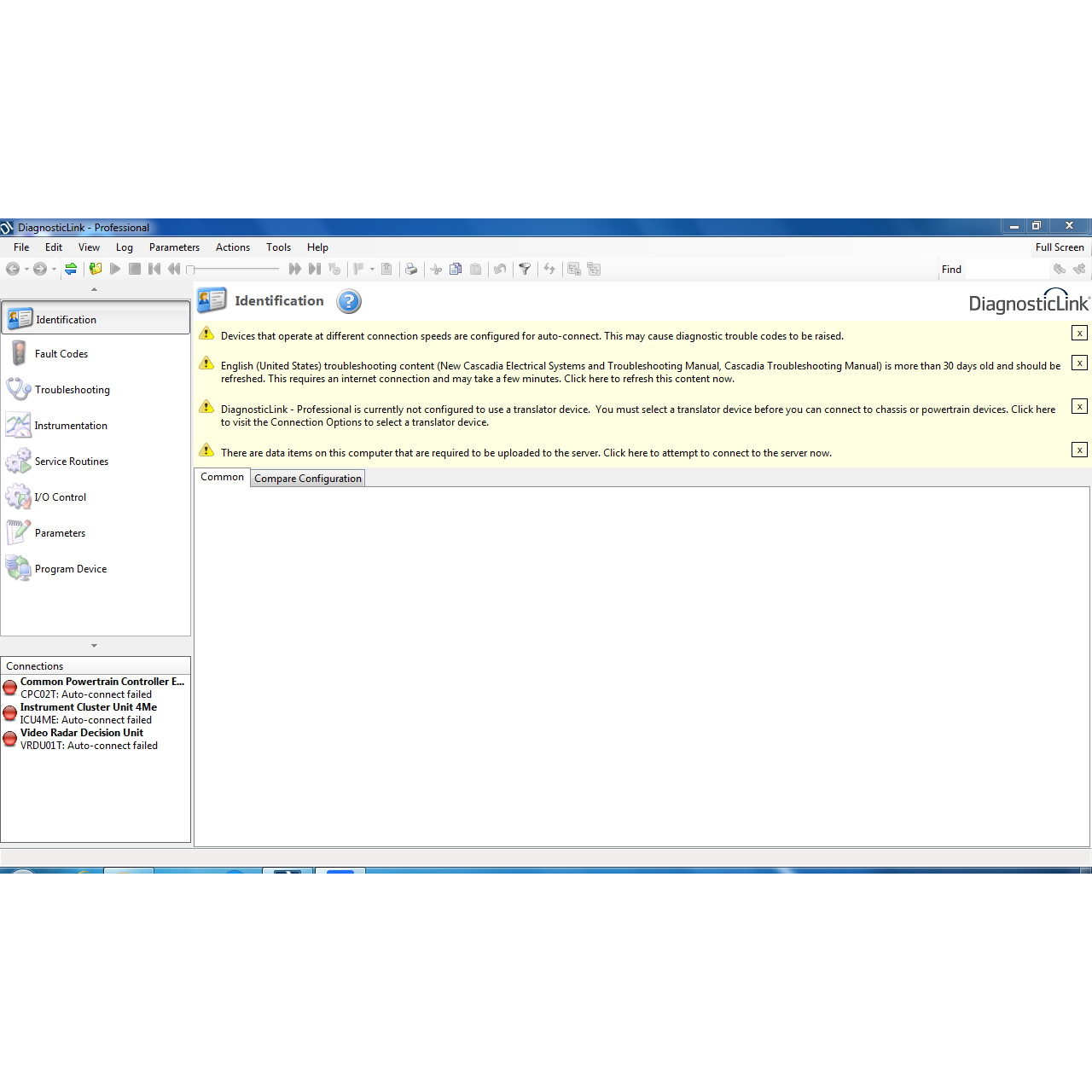1092x1092 pixels.
Task: Open the View menu
Action: click(x=89, y=247)
